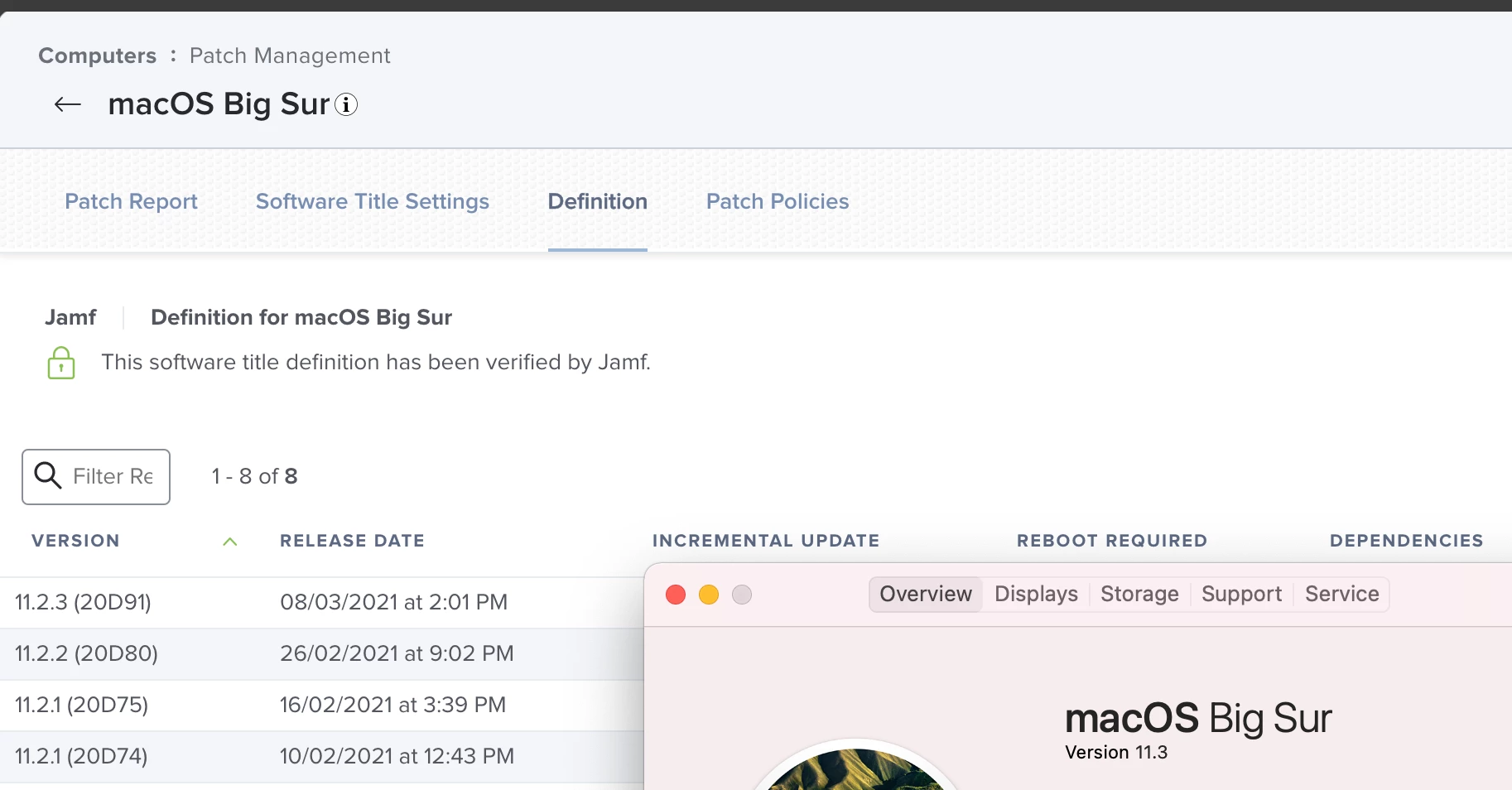Open the Patch Report tab
The height and width of the screenshot is (790, 1512).
point(131,201)
